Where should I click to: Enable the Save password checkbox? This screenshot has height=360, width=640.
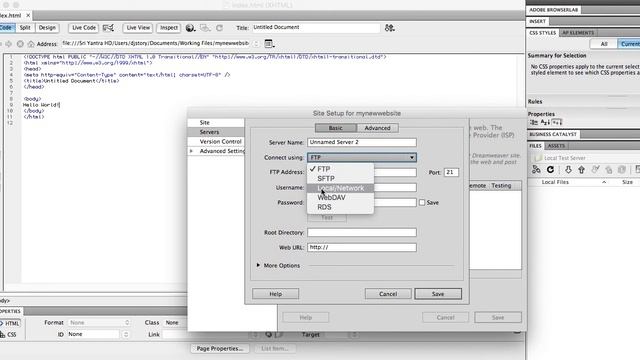click(x=422, y=202)
